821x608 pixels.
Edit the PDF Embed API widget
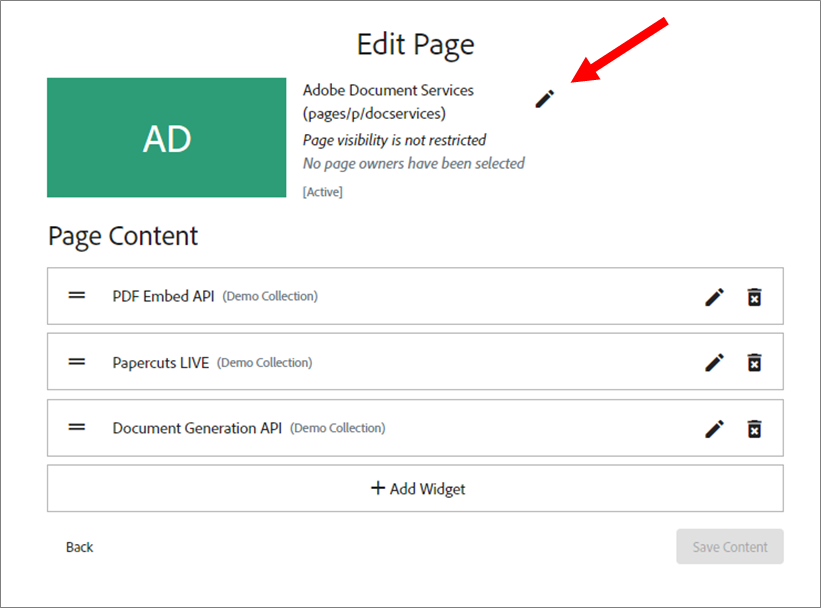click(x=714, y=297)
